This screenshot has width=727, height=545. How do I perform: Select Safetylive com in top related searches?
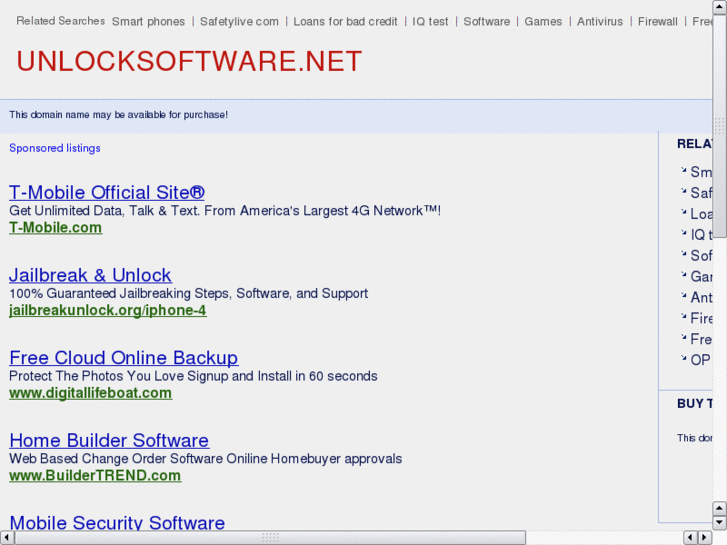point(239,22)
